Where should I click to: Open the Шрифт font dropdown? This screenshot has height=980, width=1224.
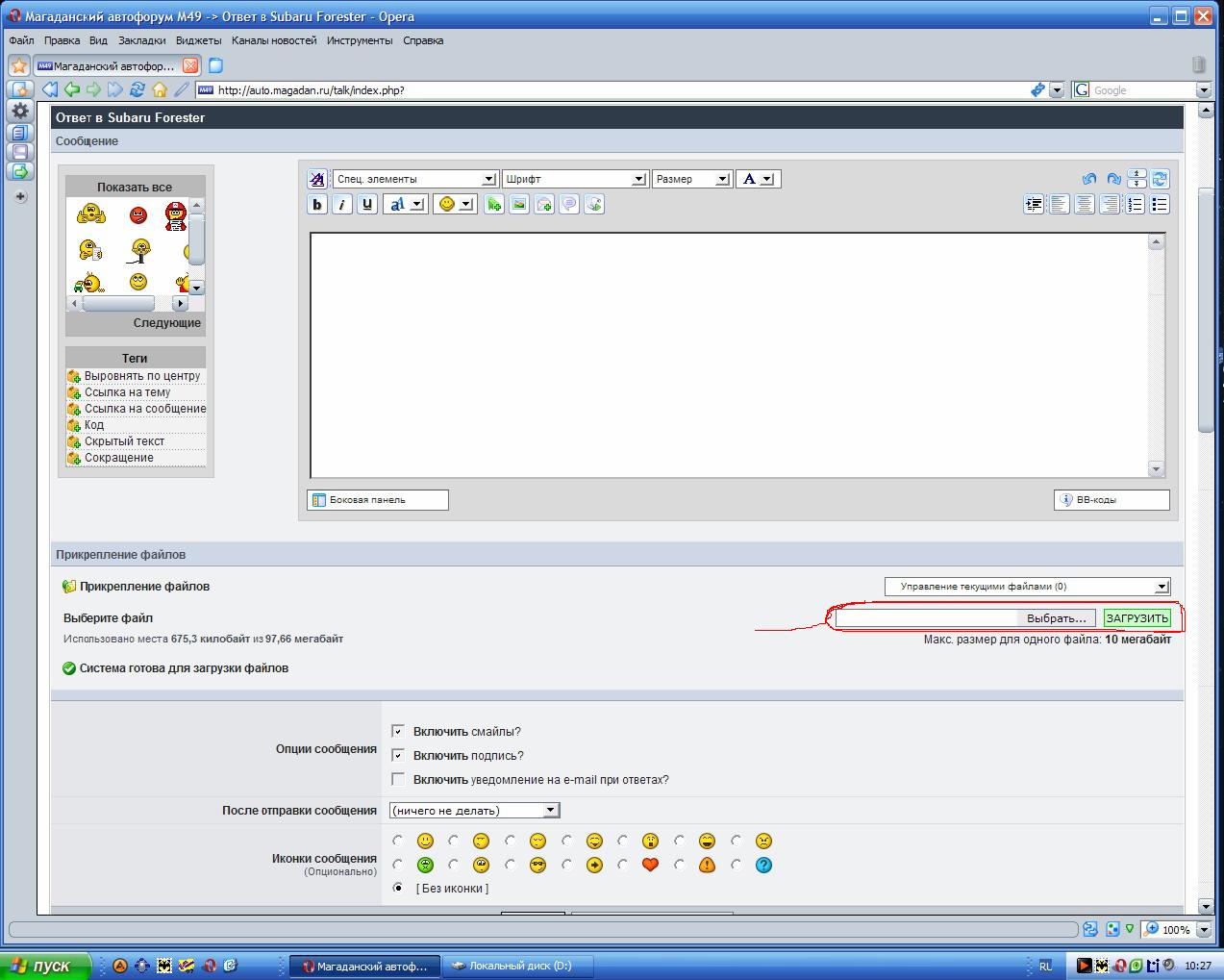point(574,179)
